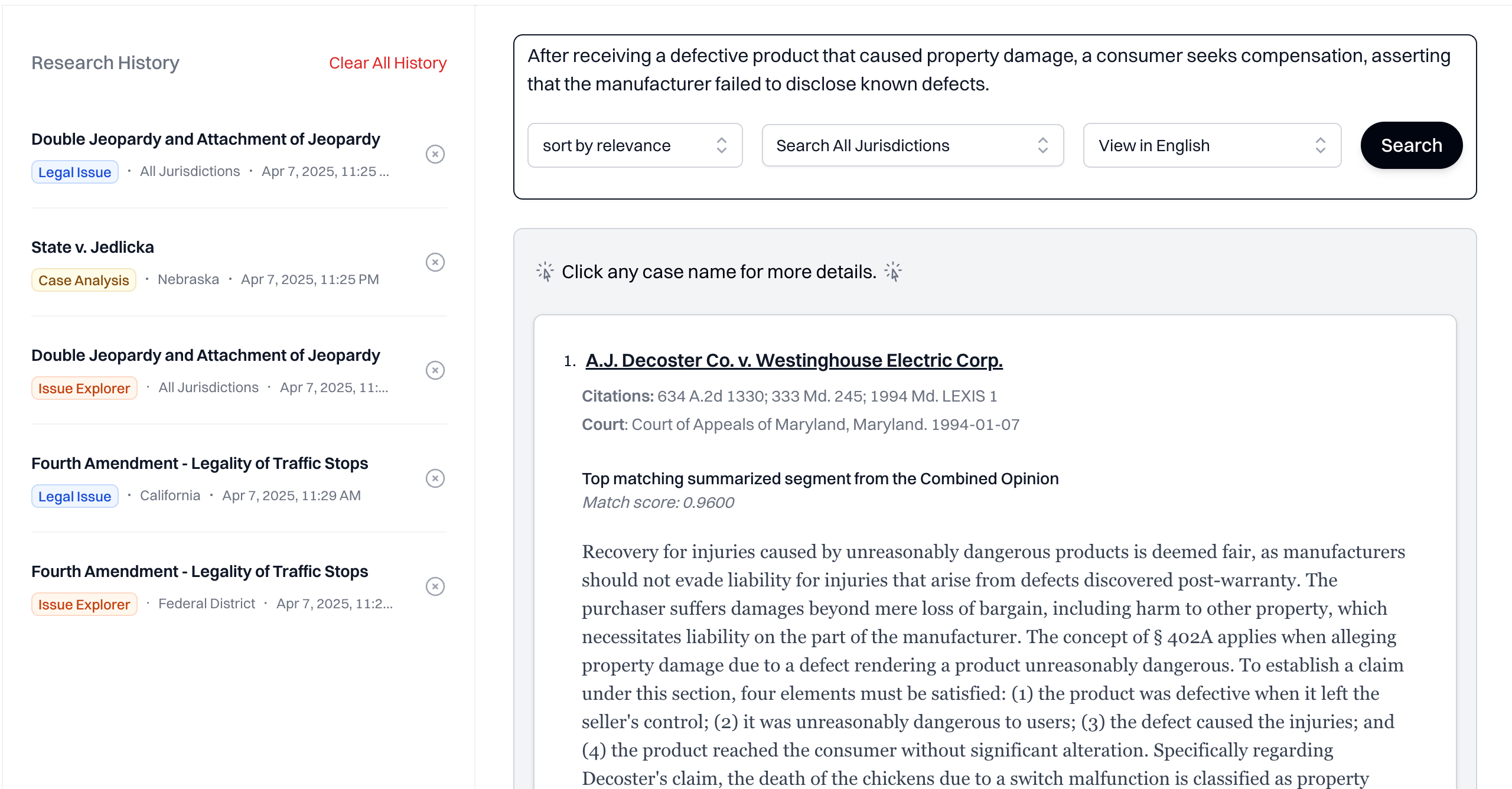Remove State v. Jedlicka history entry
The height and width of the screenshot is (789, 1512).
(435, 262)
